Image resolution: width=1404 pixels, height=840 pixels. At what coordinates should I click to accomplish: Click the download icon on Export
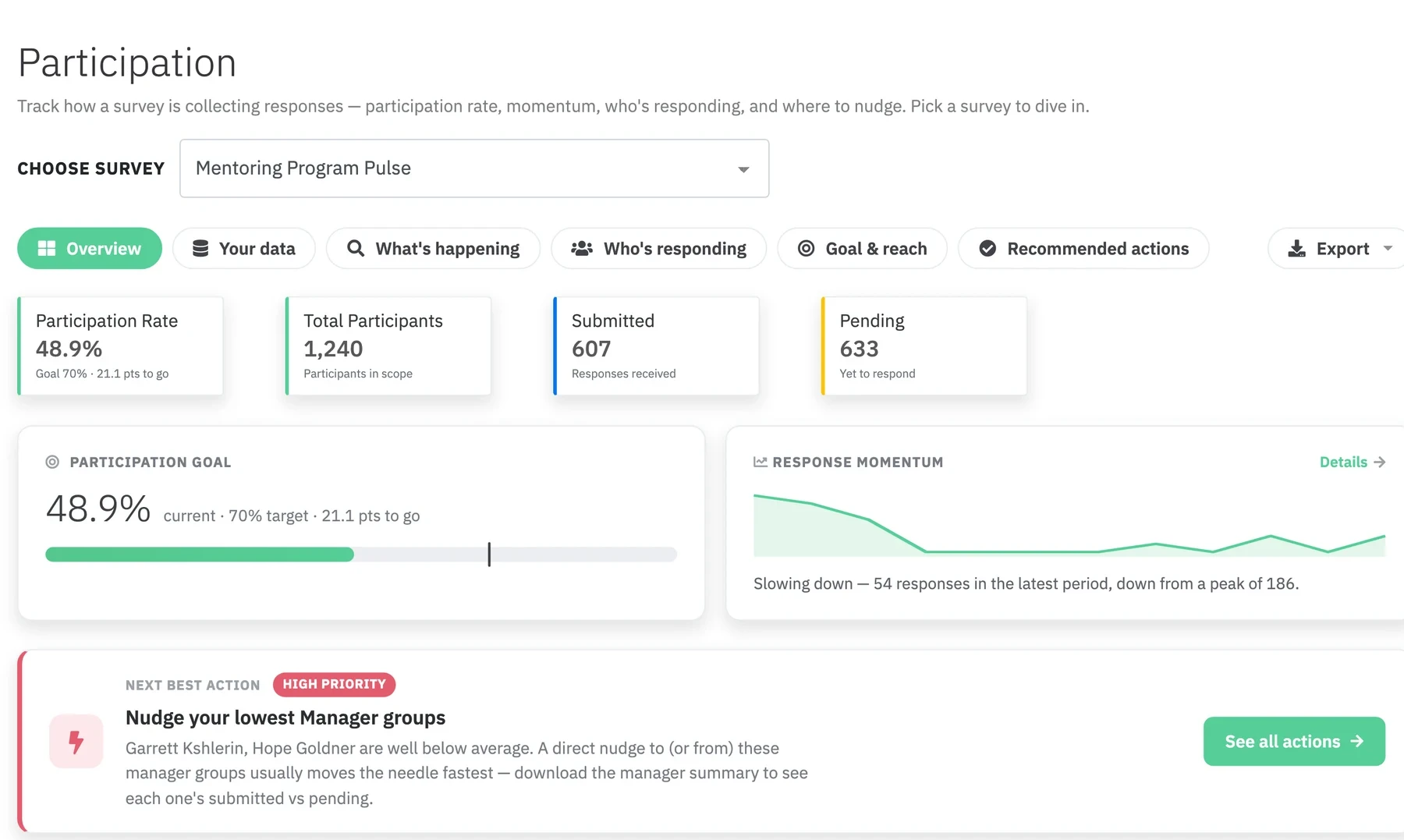pos(1296,248)
